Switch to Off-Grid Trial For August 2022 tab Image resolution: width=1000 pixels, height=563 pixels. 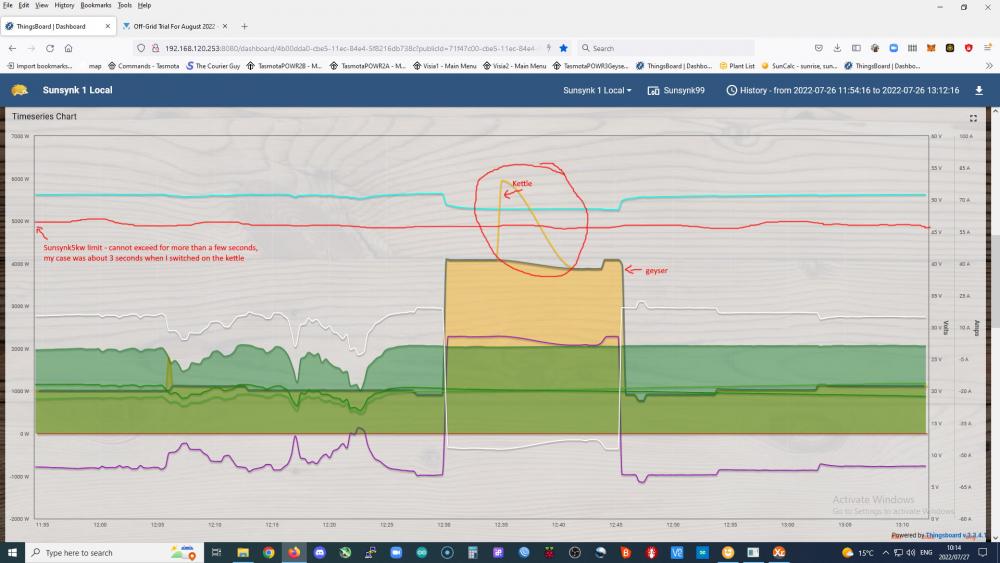pyautogui.click(x=174, y=26)
